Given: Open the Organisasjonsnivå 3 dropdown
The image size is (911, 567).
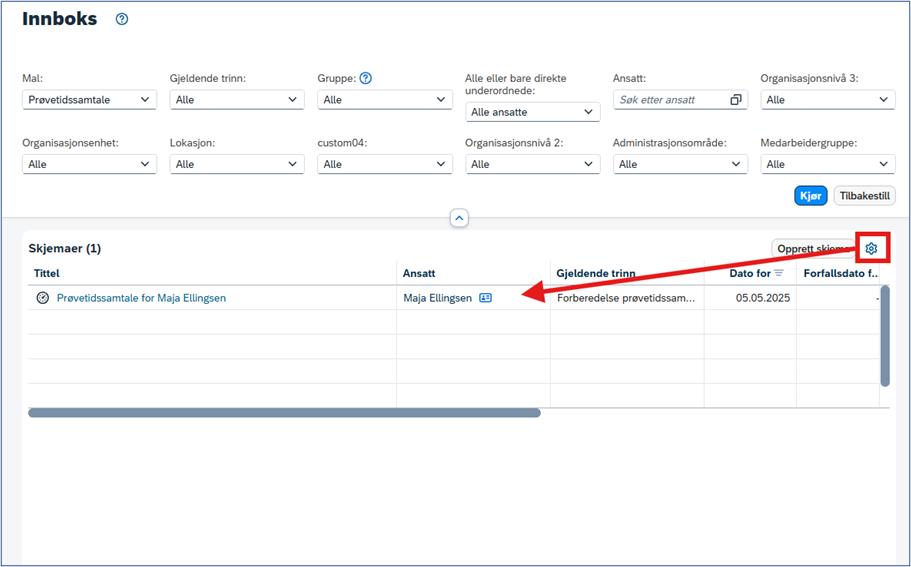Looking at the screenshot, I should [828, 100].
